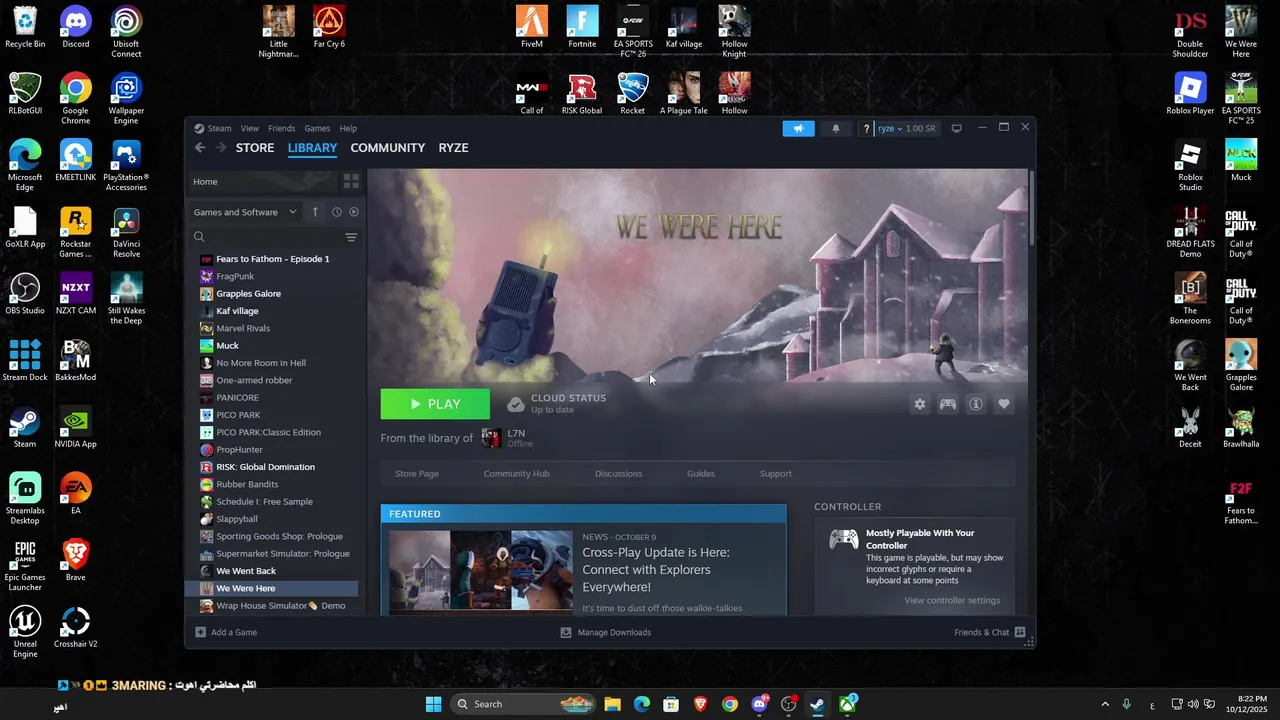
Task: Sort games using the up arrow icon
Action: (315, 212)
